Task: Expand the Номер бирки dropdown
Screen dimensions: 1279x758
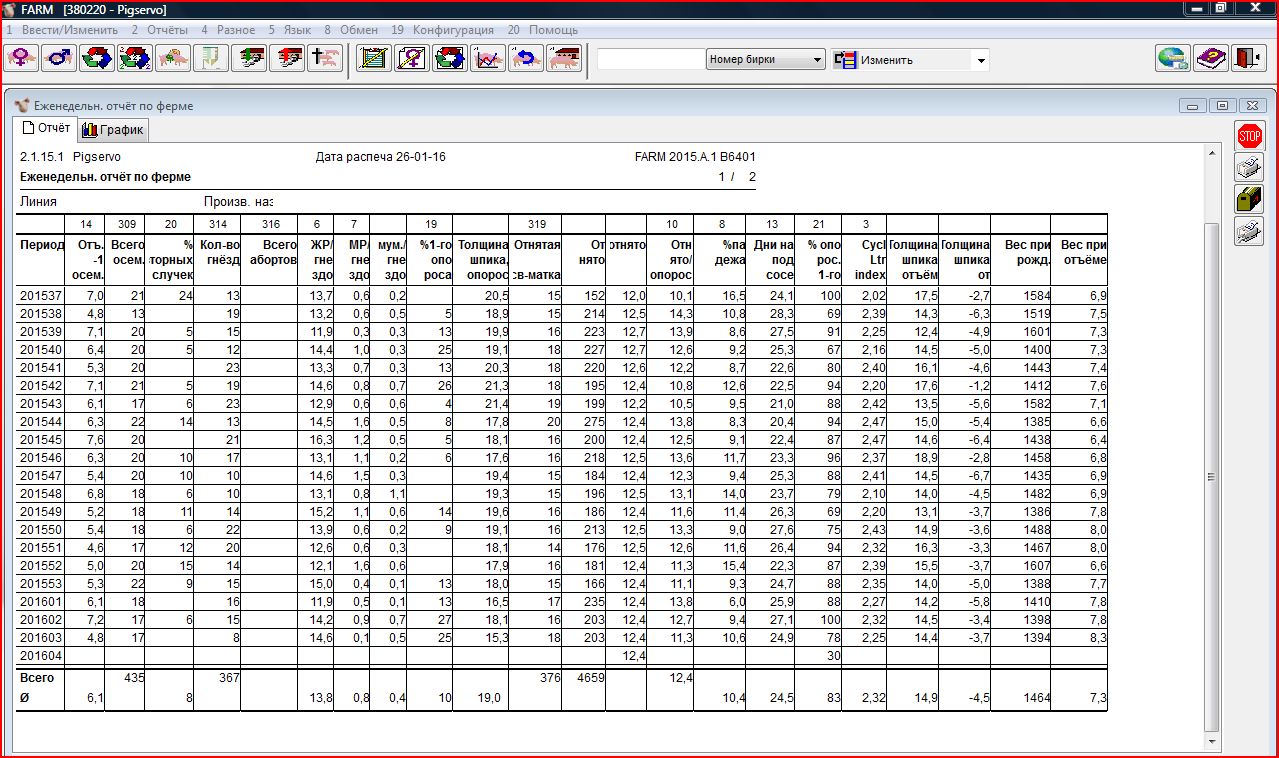Action: (x=817, y=60)
